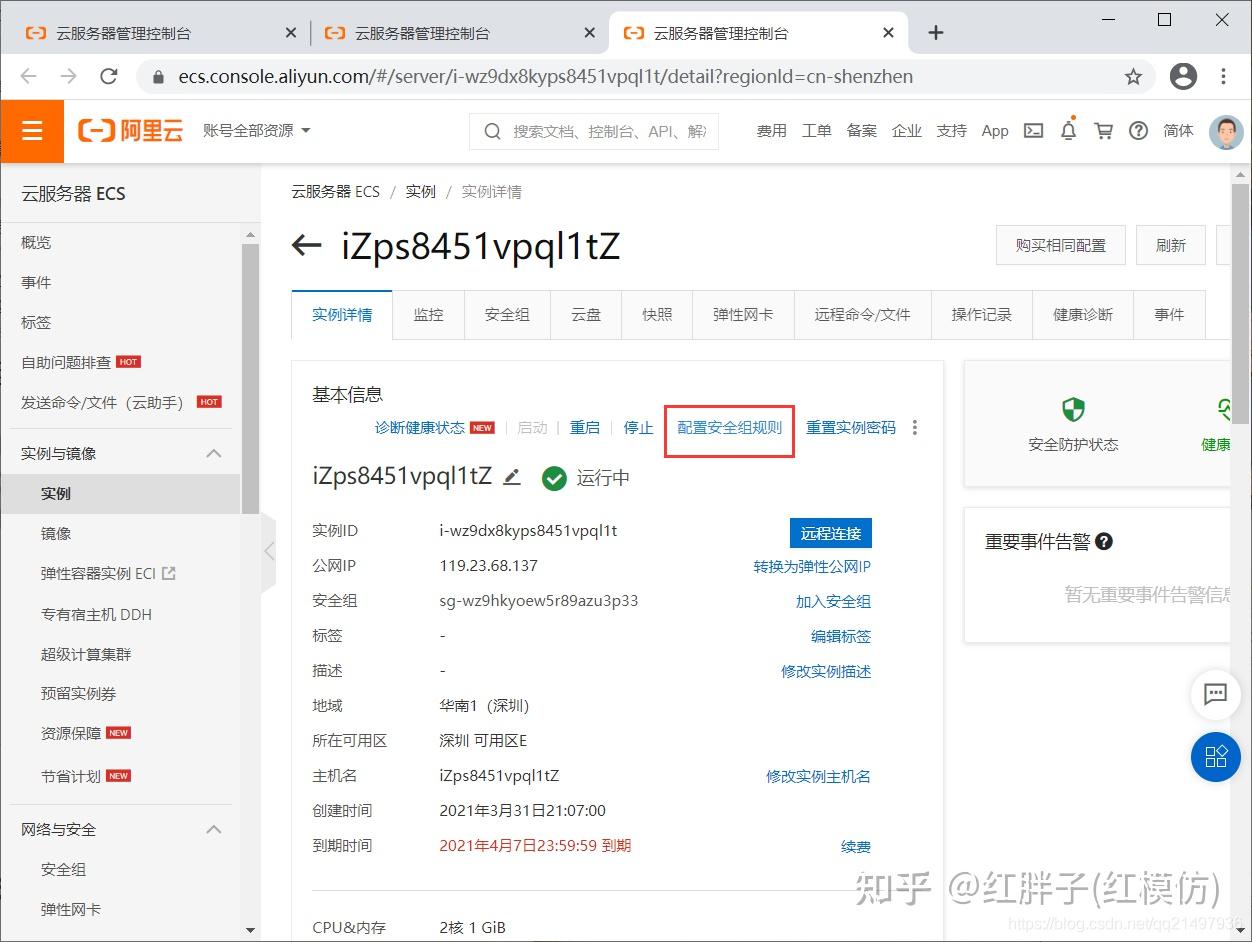Image resolution: width=1252 pixels, height=942 pixels.
Task: Open 费用 in the top menu
Action: point(771,131)
